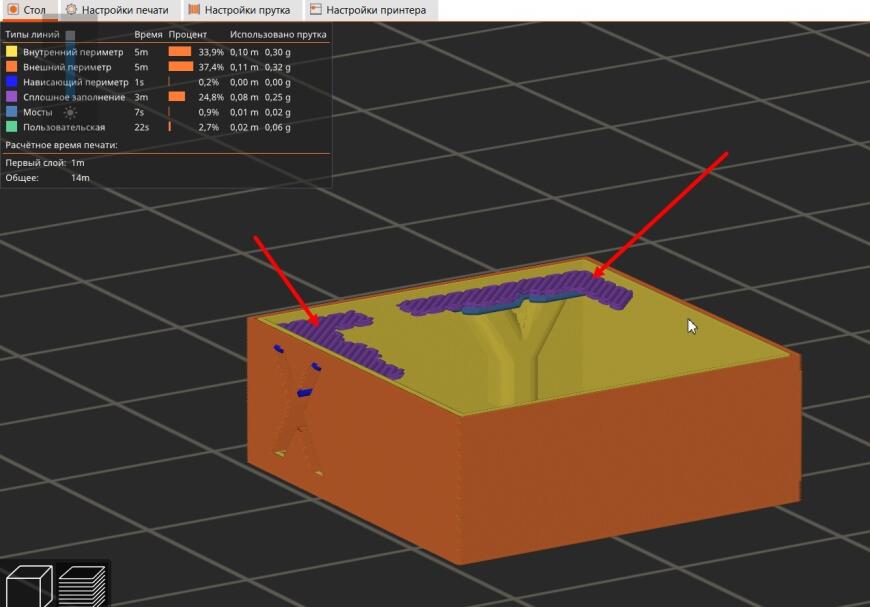Click the purple Сплошное заполнение color swatch
The height and width of the screenshot is (607, 870).
click(12, 97)
